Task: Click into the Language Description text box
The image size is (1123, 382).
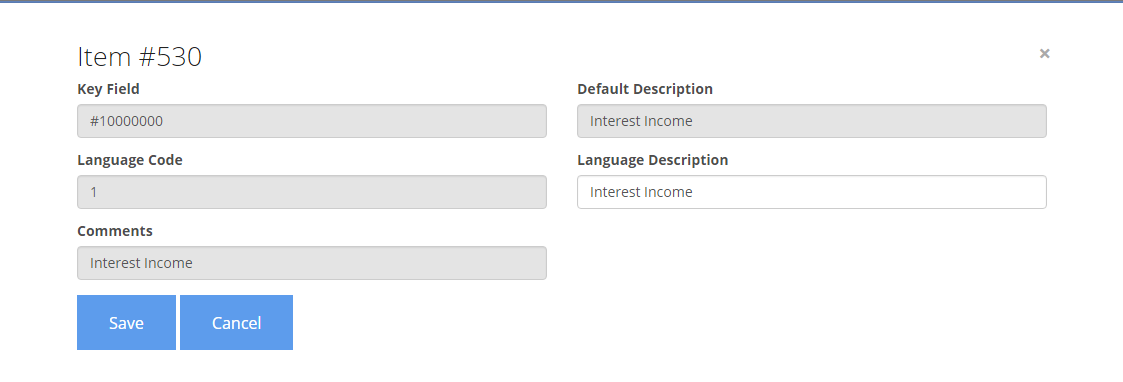Action: pos(811,192)
